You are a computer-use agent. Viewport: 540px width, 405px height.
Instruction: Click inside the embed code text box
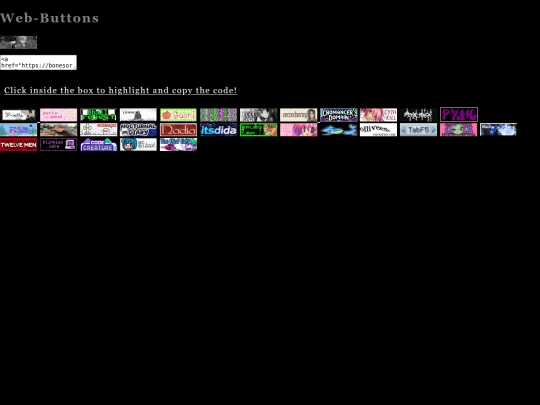coord(38,62)
